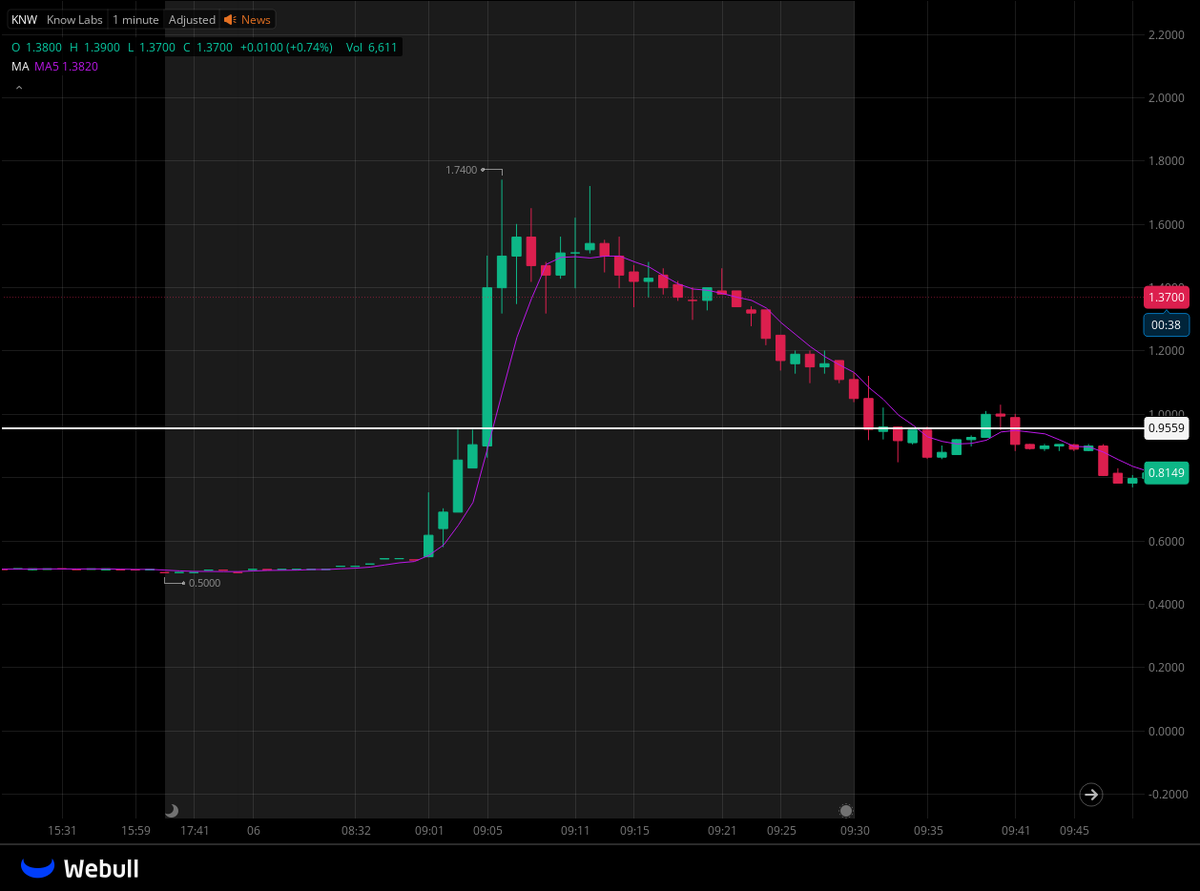The width and height of the screenshot is (1200, 891).
Task: Jump to latest bar with arrow button
Action: [x=1091, y=795]
